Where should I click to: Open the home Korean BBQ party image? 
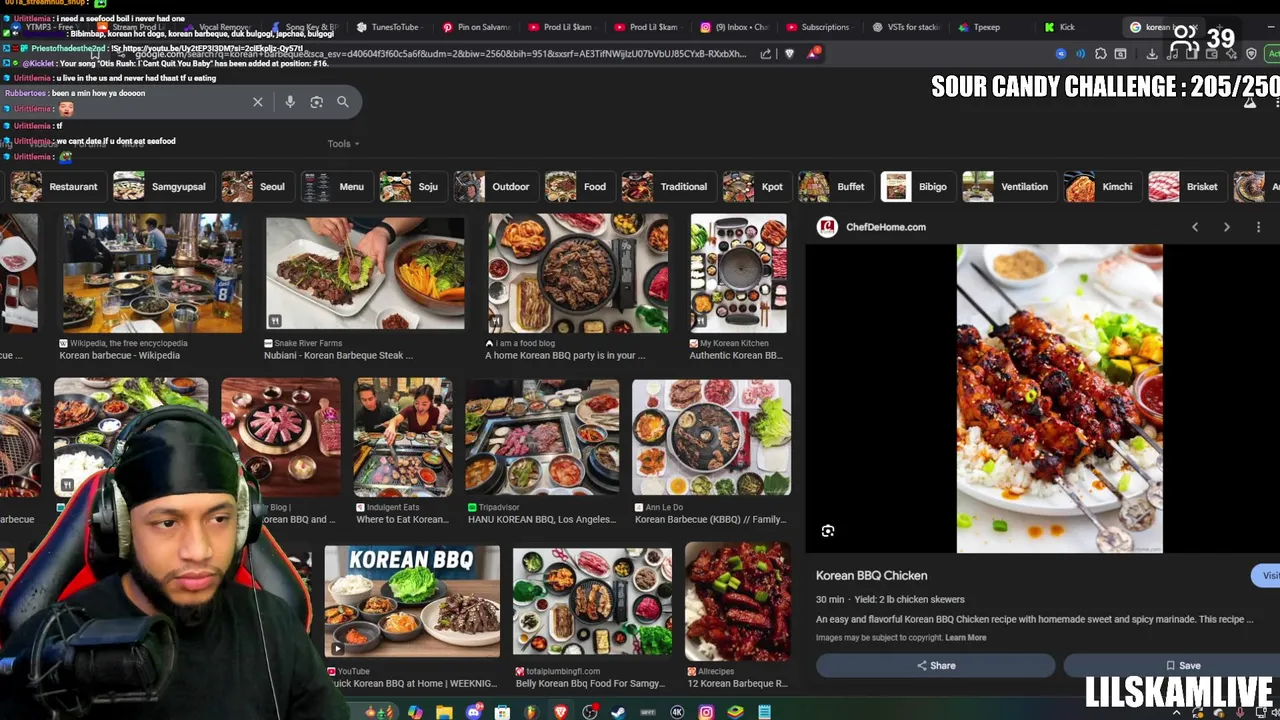click(578, 273)
